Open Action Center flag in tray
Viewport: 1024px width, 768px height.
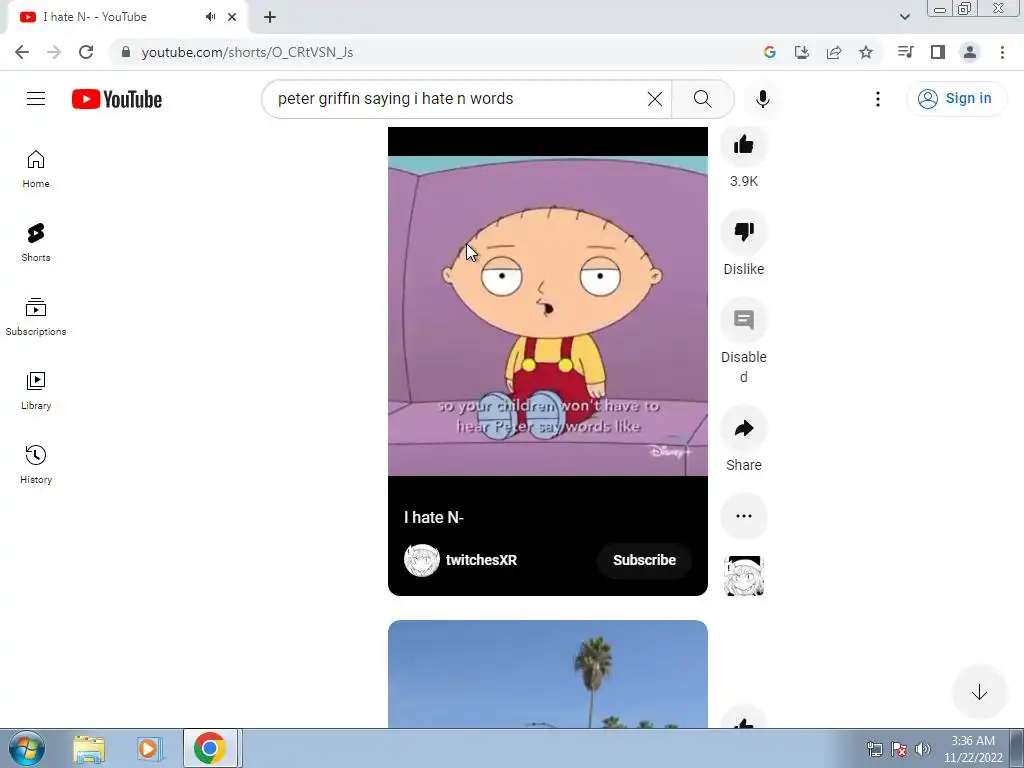pyautogui.click(x=899, y=749)
